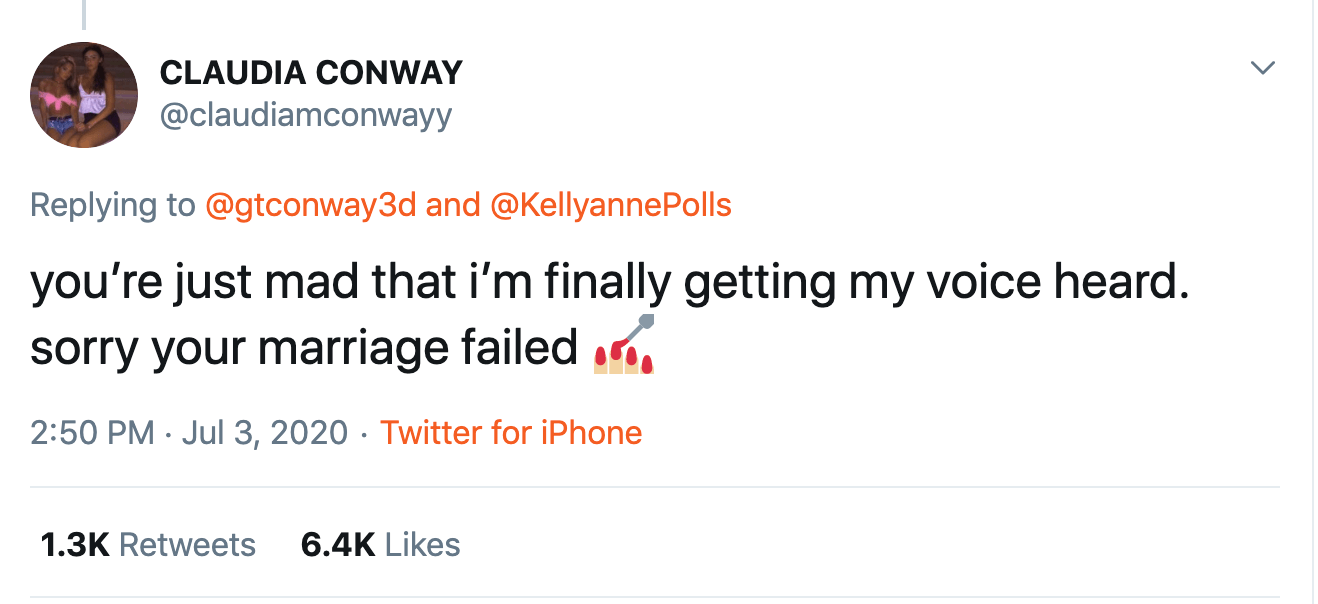The image size is (1318, 604).
Task: Open the @KellyannePolls mention link
Action: point(611,205)
